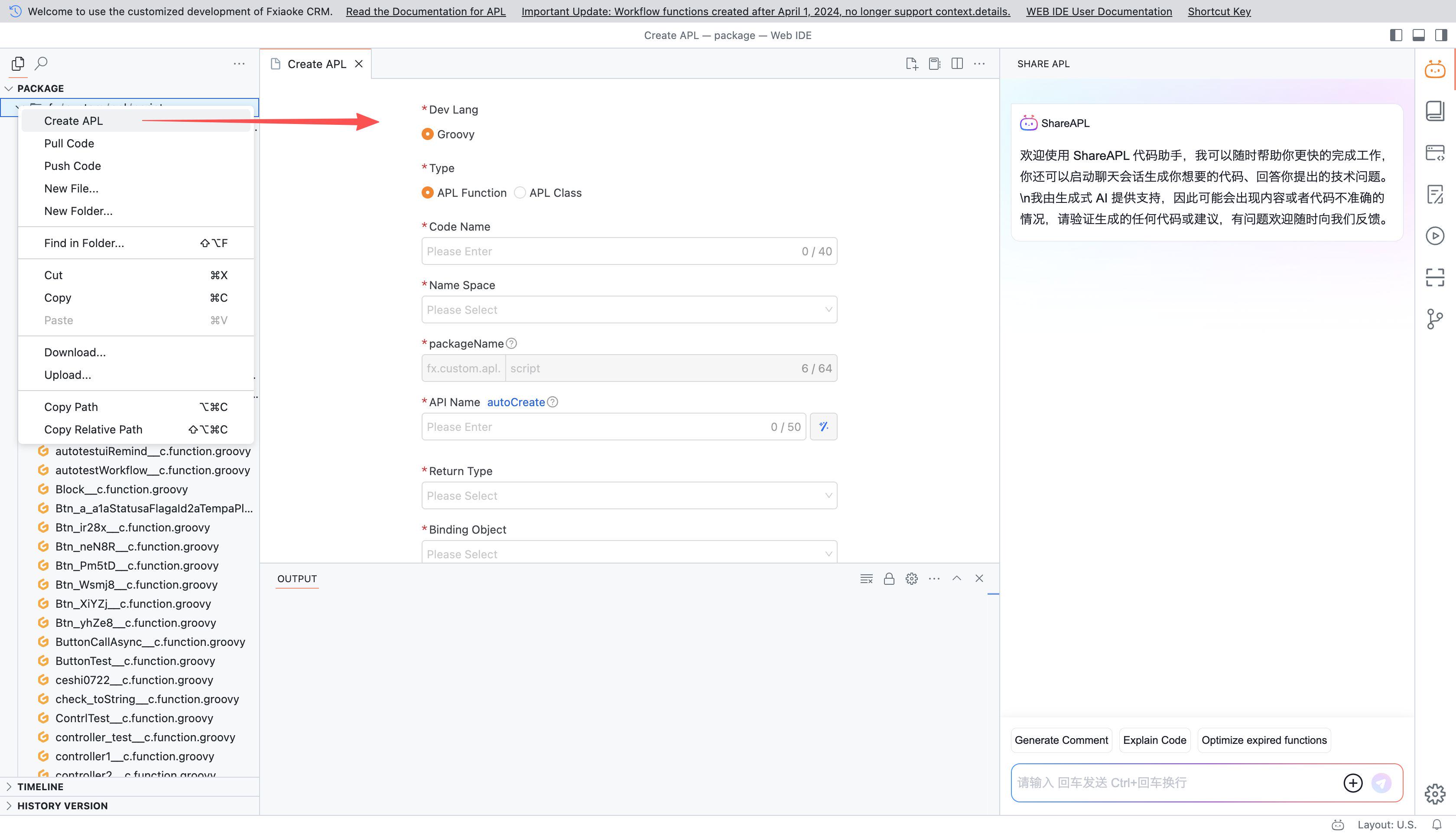Viewport: 1456px width, 834px height.
Task: Click send arrow icon in chat input
Action: click(1381, 782)
